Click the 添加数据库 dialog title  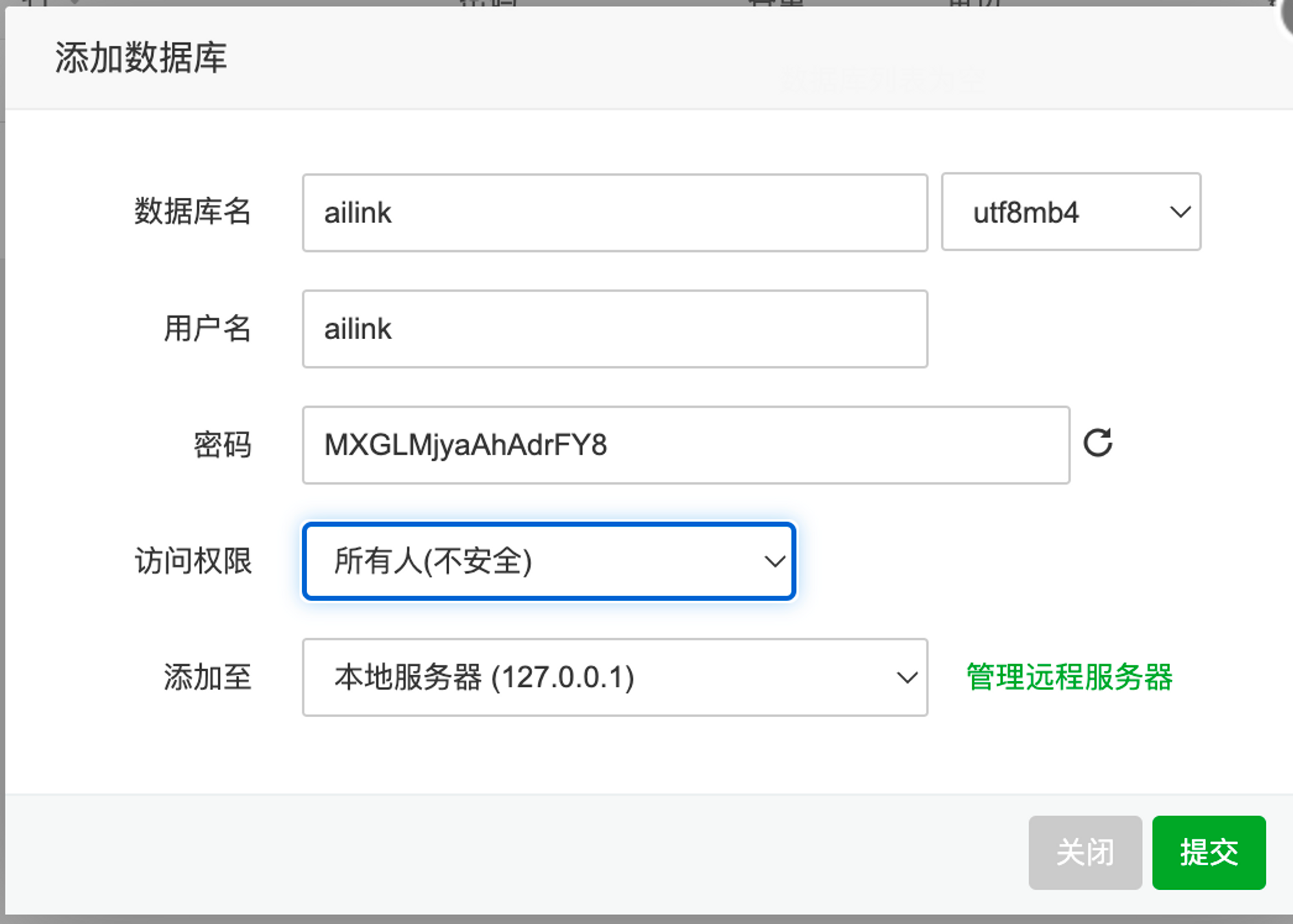[x=141, y=58]
